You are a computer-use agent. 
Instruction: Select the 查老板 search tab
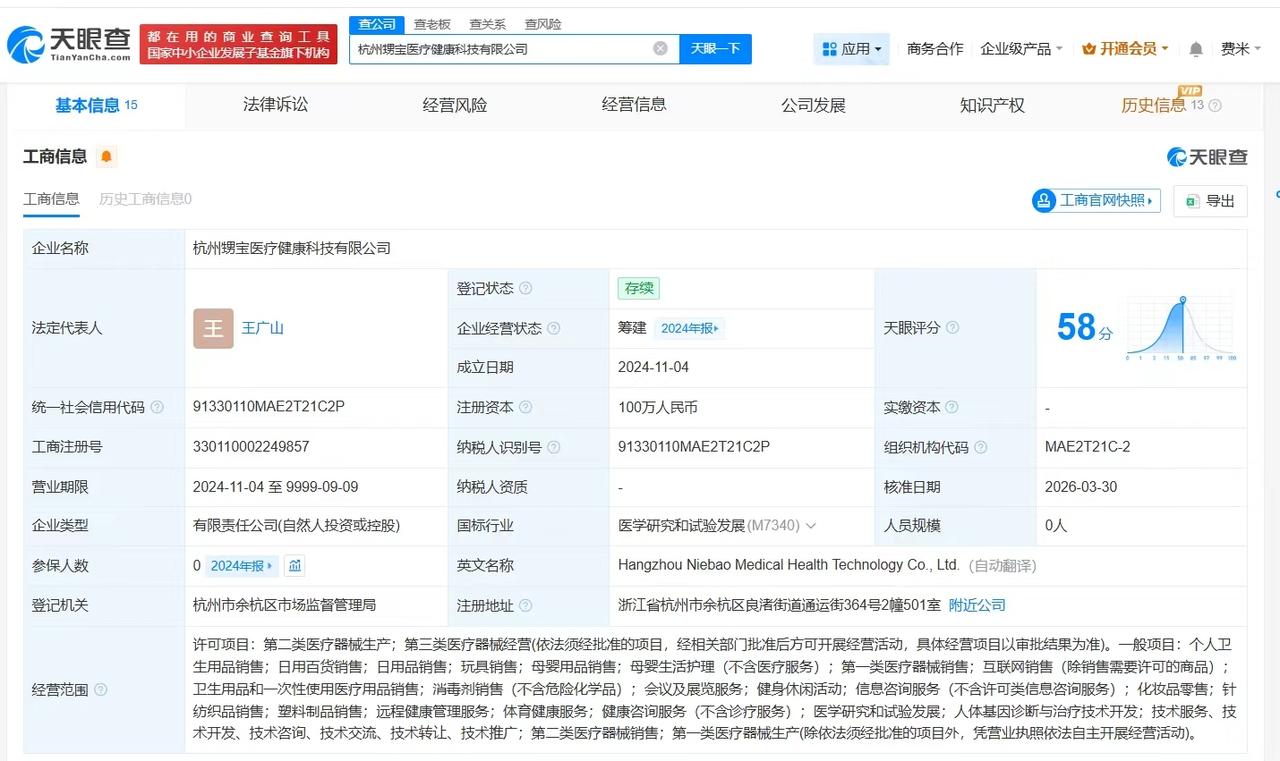(x=432, y=24)
